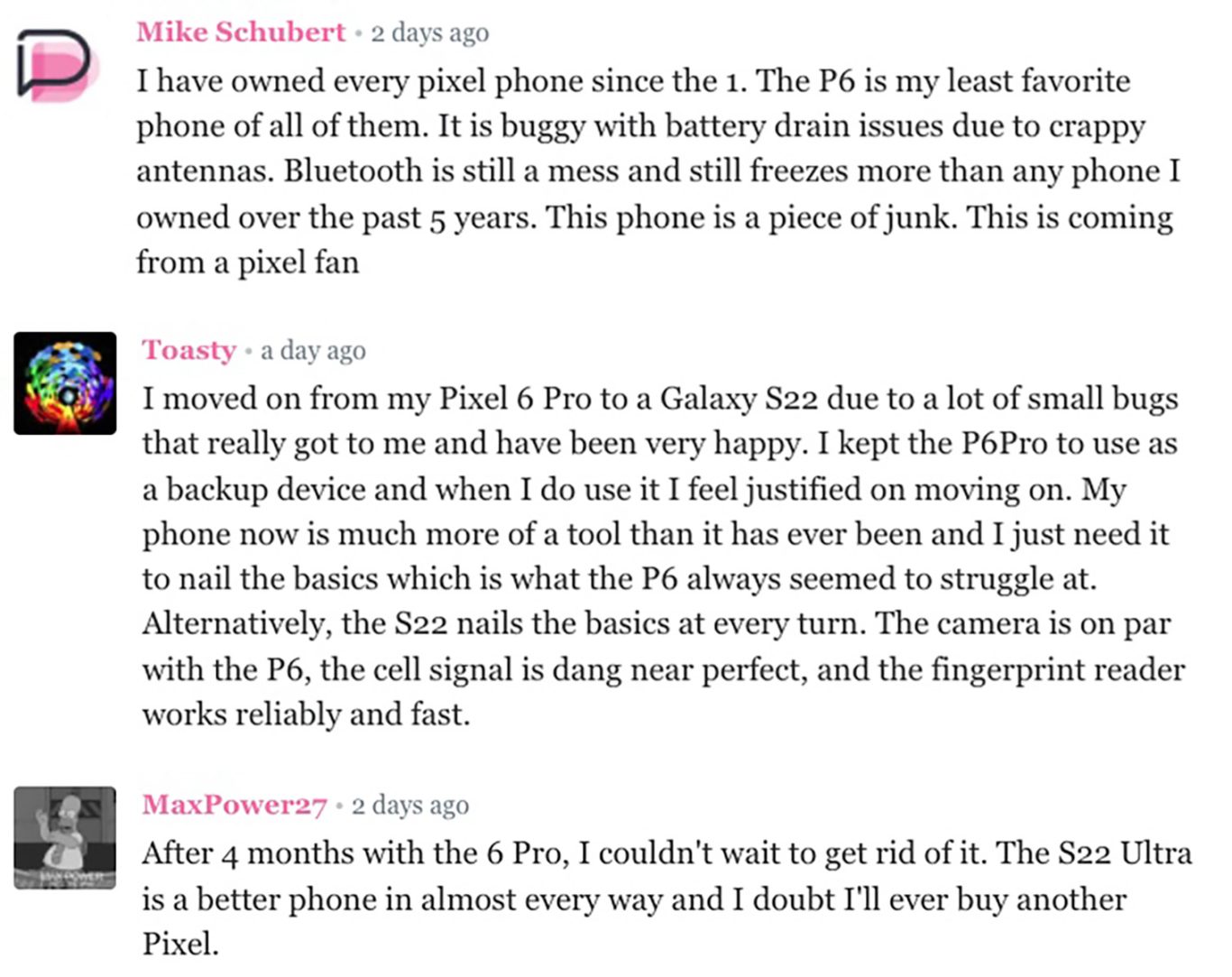Open MaxPower27's profile username link
The height and width of the screenshot is (977, 1232).
[234, 805]
